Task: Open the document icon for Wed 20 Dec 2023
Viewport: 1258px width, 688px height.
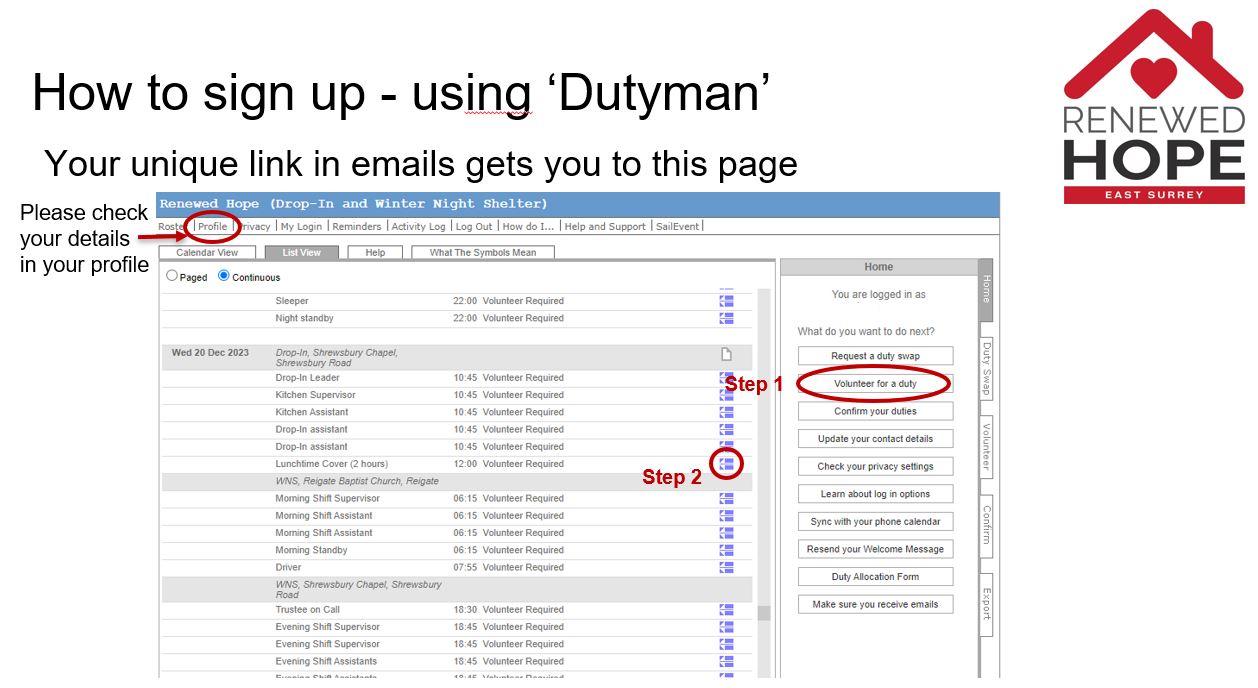Action: click(727, 354)
